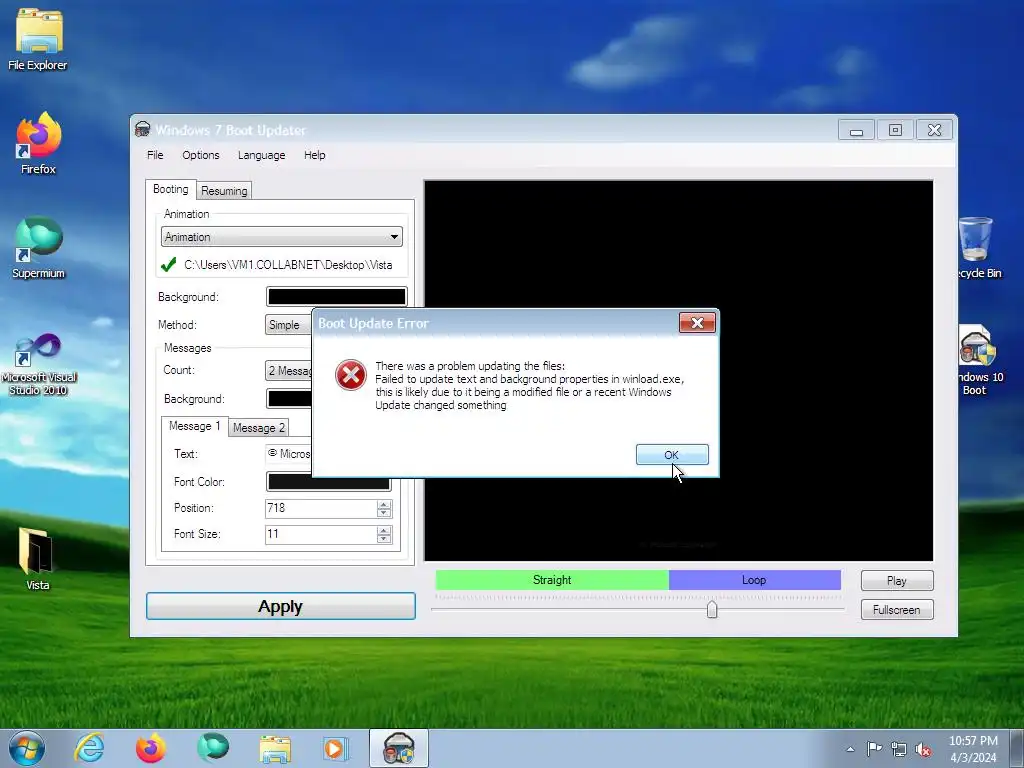This screenshot has width=1024, height=768.
Task: Switch to the Resuming tab
Action: [224, 191]
